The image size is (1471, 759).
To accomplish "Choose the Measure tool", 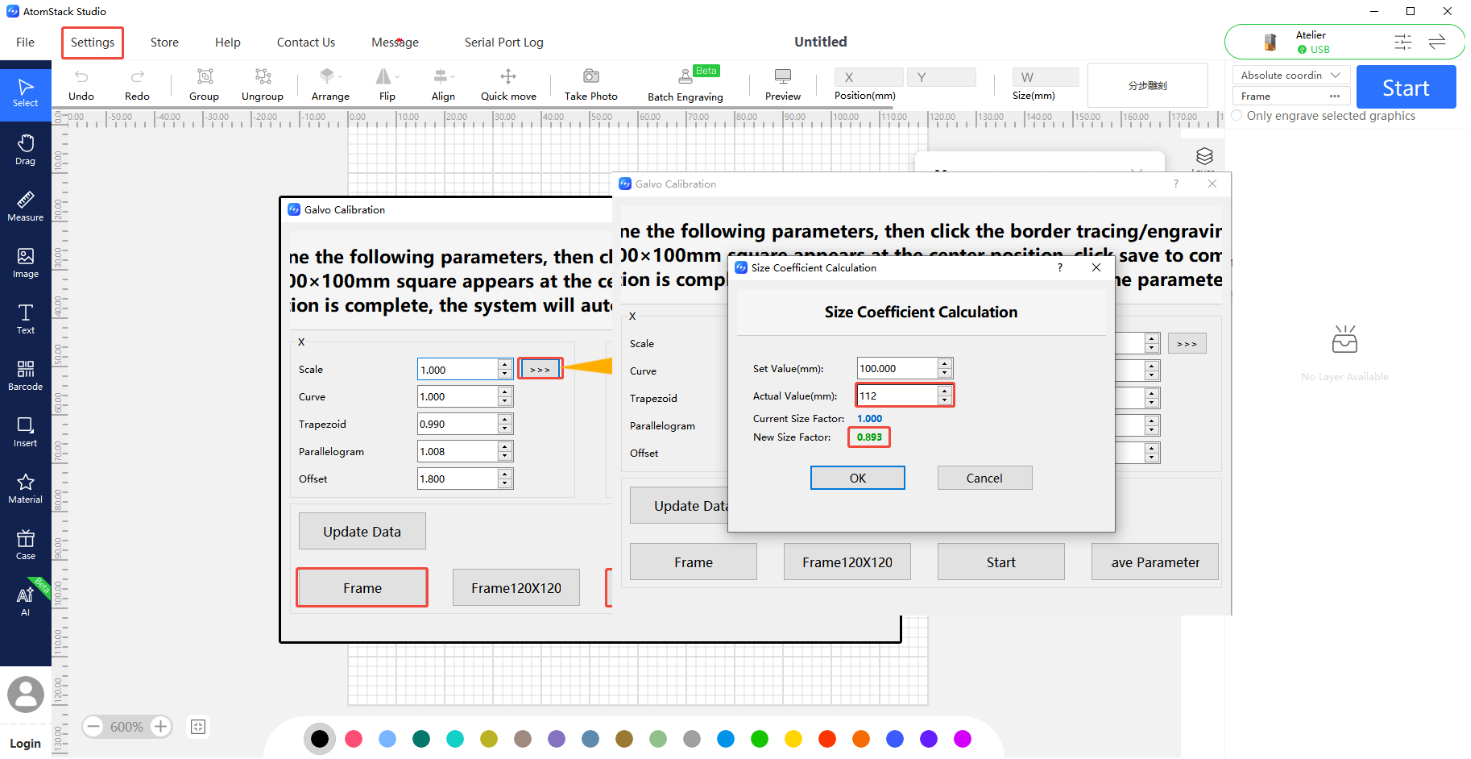I will (25, 206).
